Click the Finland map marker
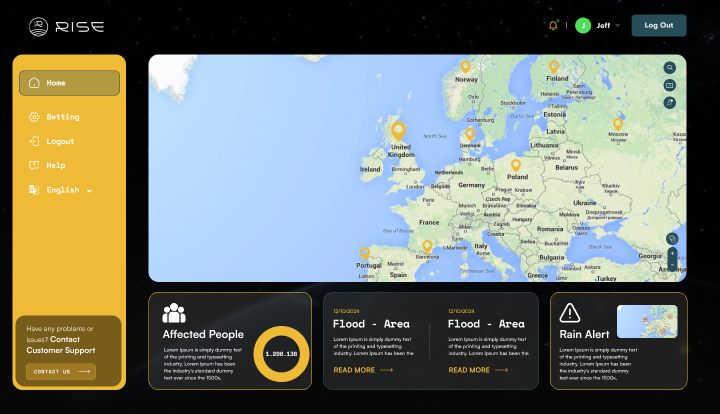This screenshot has height=414, width=720. [x=552, y=67]
